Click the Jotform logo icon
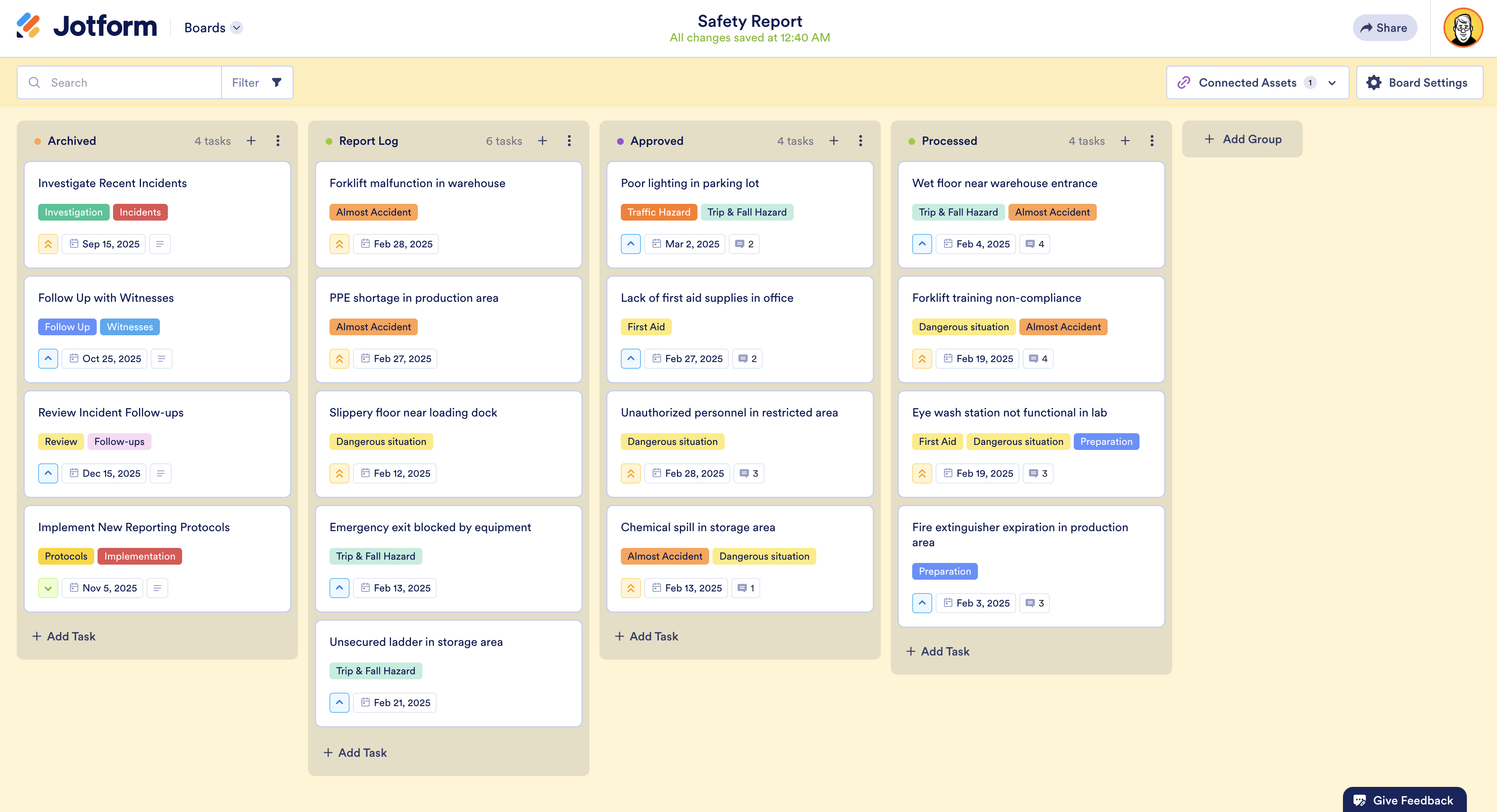The width and height of the screenshot is (1497, 812). click(28, 26)
